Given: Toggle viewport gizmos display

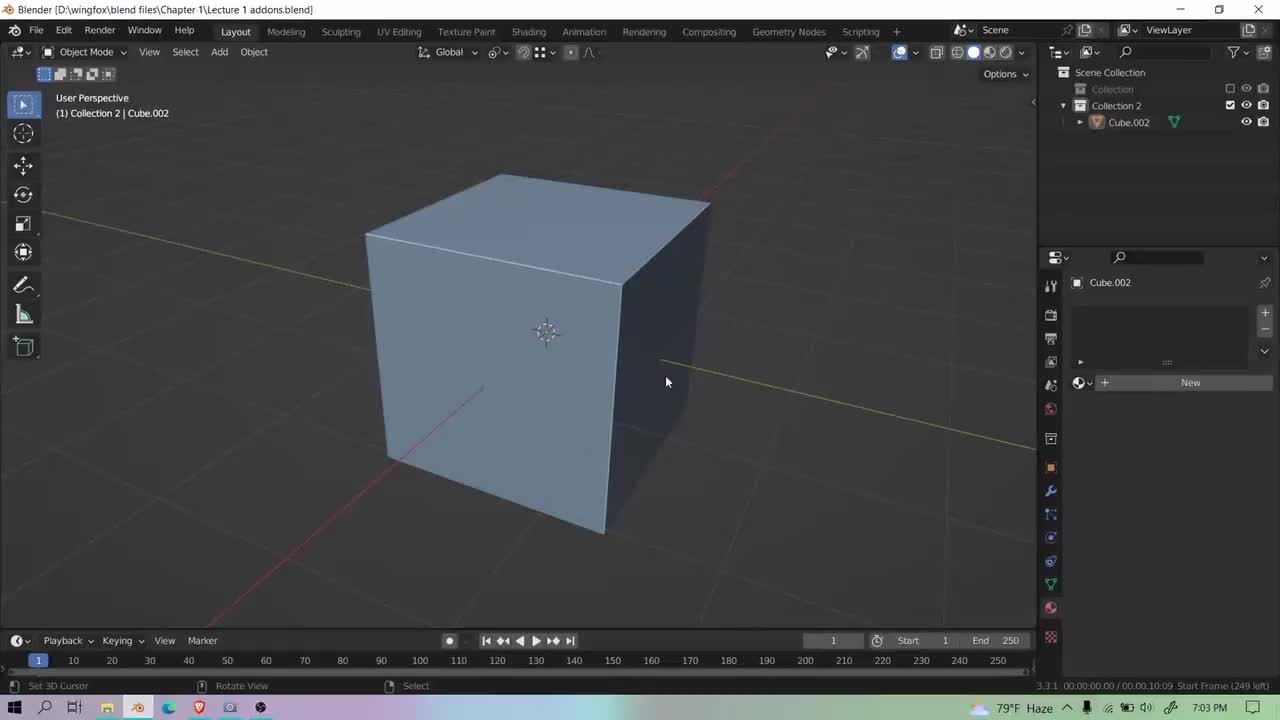Looking at the screenshot, I should click(x=862, y=52).
